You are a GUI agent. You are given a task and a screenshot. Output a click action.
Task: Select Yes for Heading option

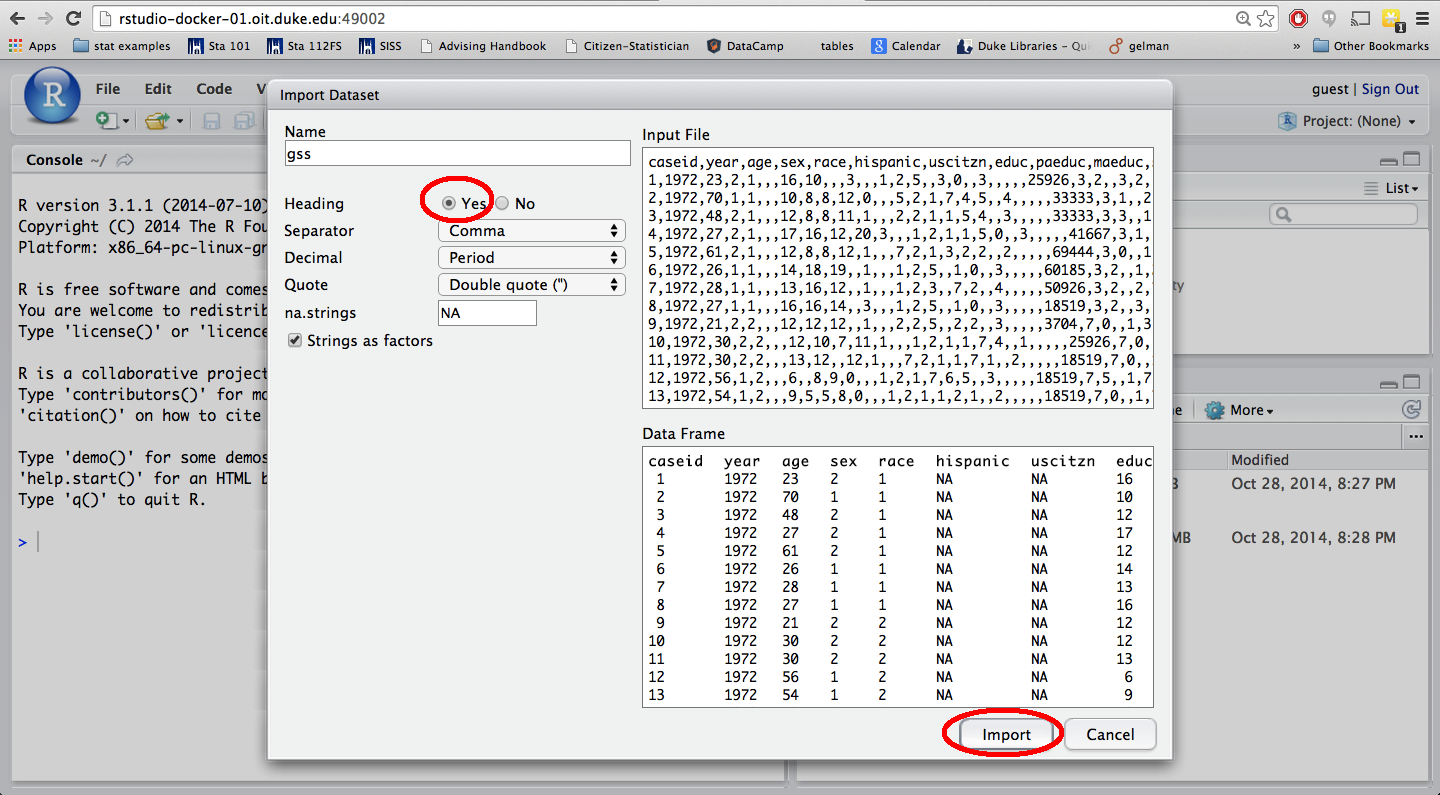[x=449, y=203]
